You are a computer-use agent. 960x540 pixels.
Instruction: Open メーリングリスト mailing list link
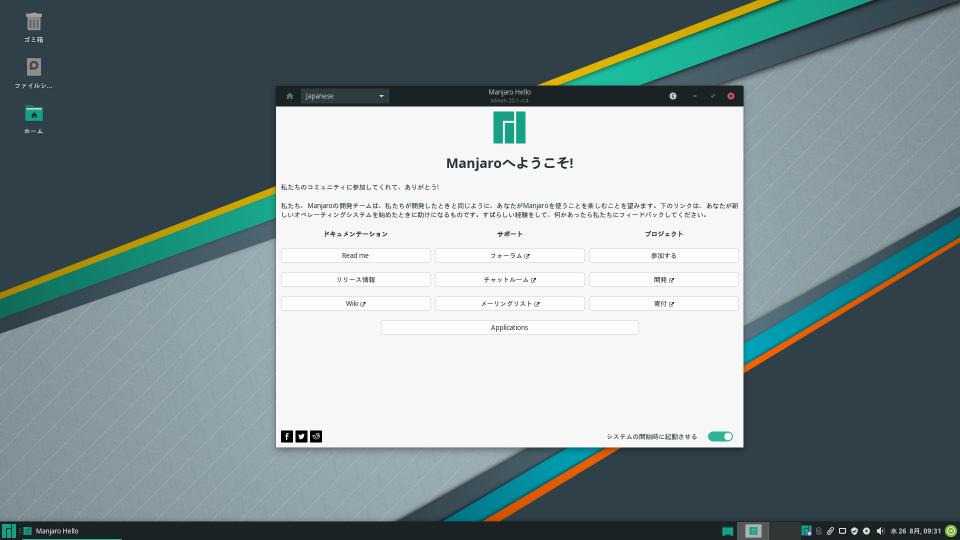pos(510,304)
